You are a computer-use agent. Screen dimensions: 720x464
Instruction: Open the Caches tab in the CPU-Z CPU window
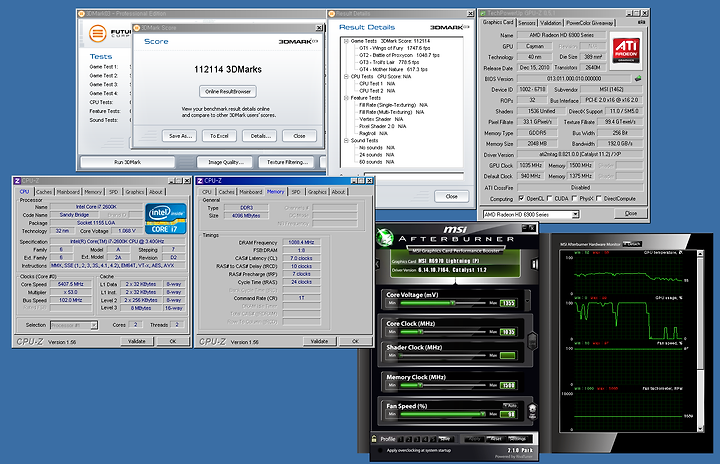click(44, 192)
